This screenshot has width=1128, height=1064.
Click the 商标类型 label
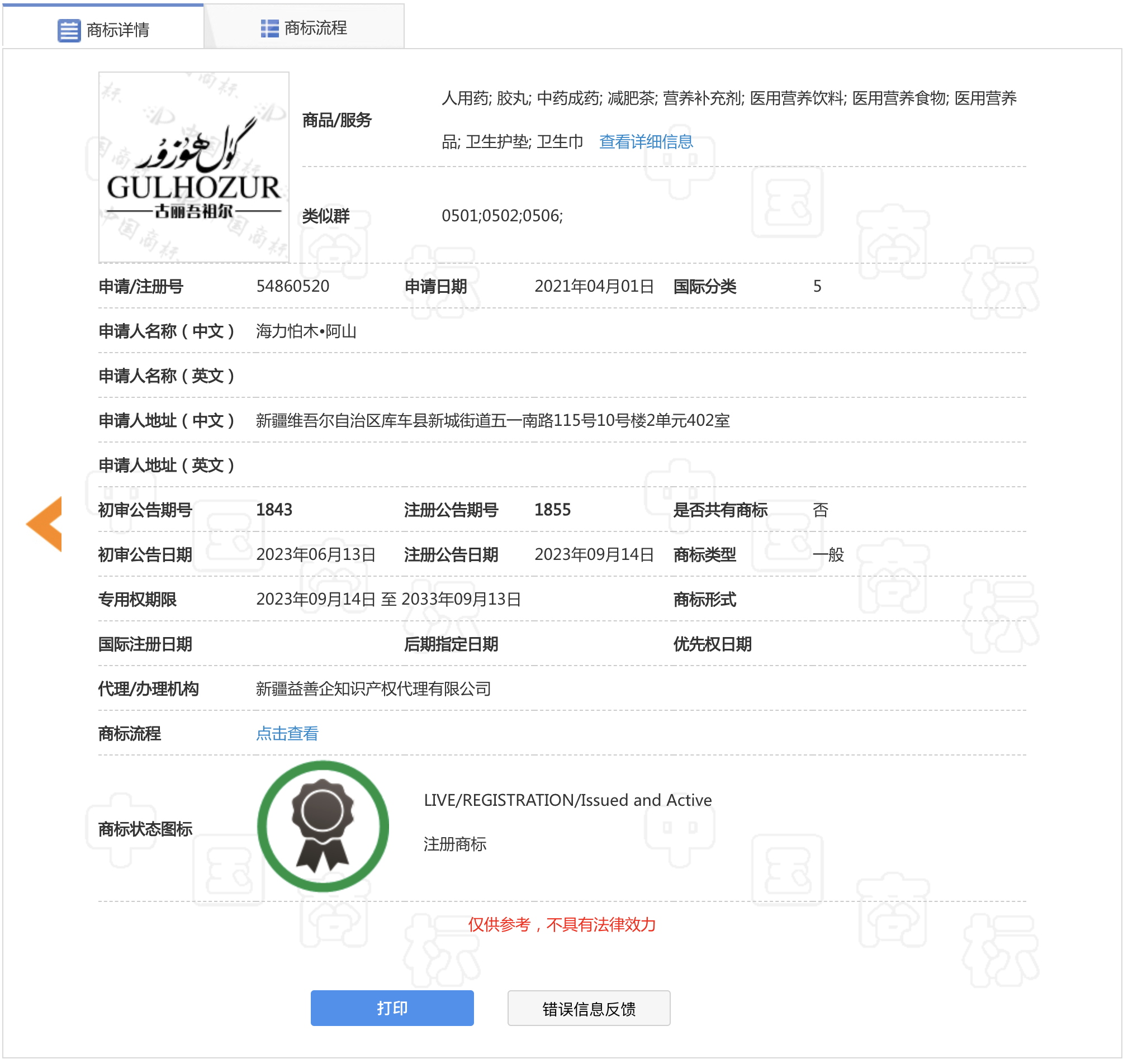click(x=705, y=555)
